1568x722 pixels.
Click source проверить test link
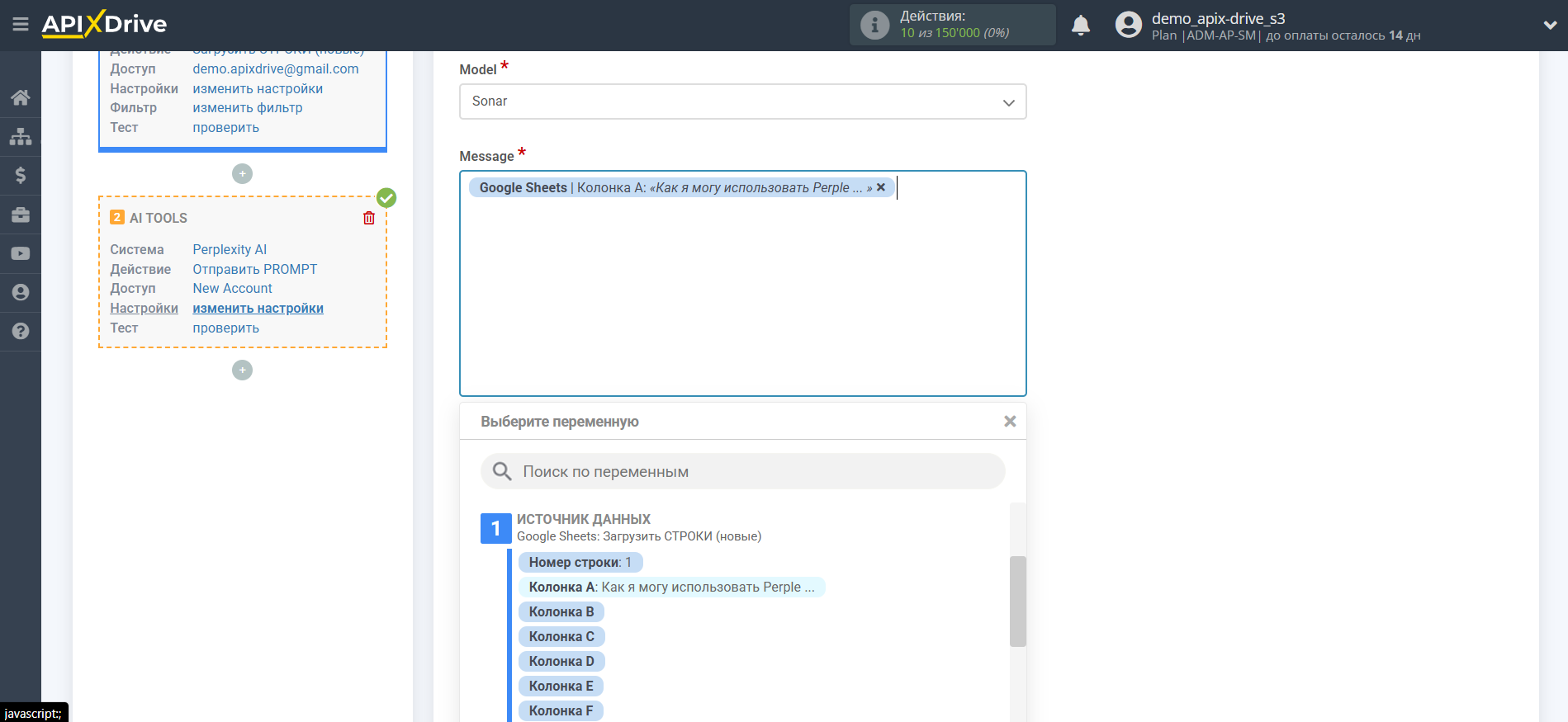tap(226, 128)
